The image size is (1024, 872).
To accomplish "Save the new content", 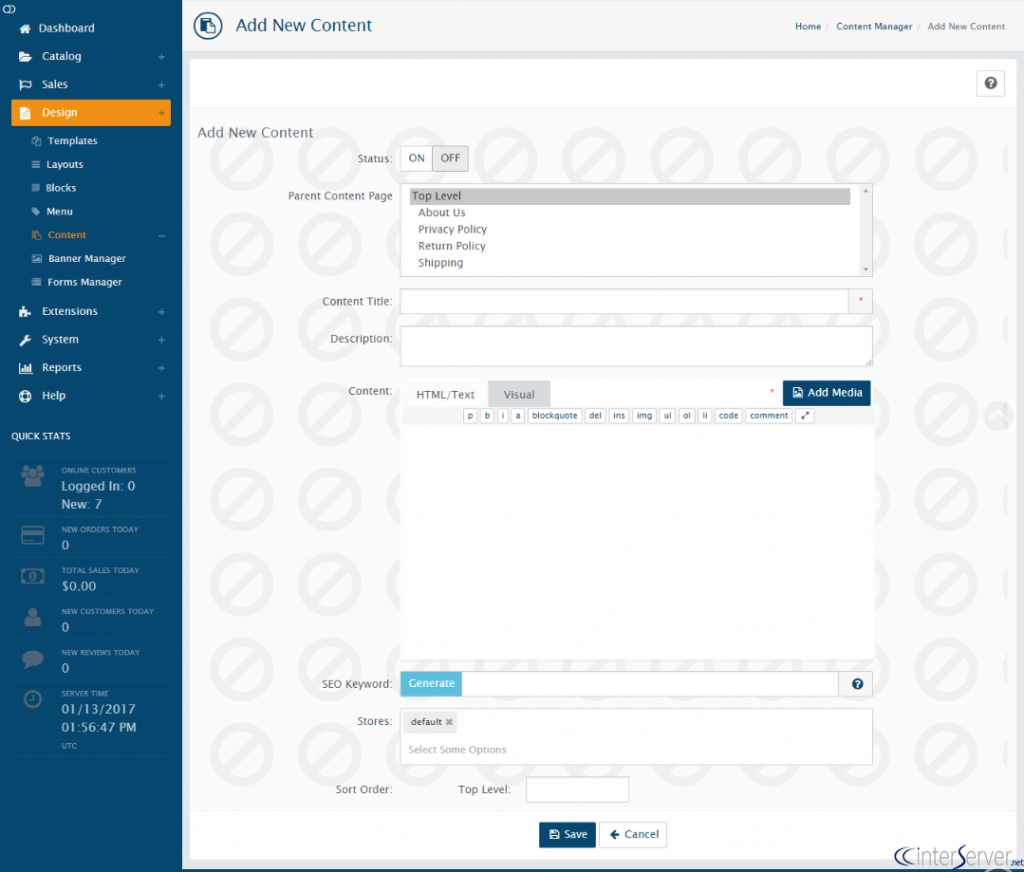I will pos(567,834).
